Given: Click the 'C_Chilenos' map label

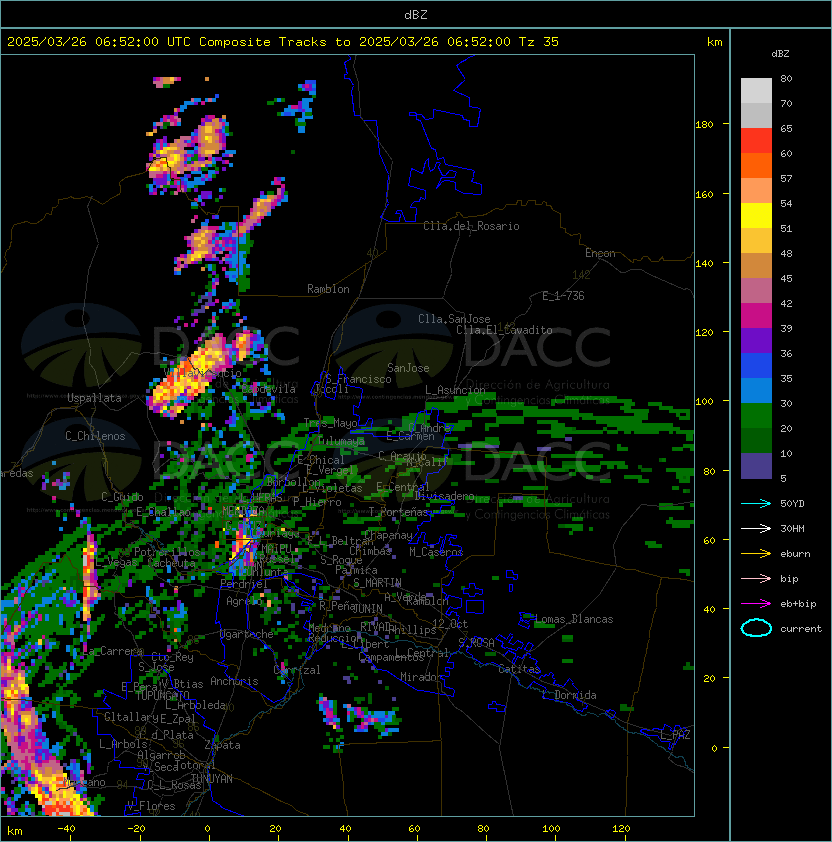Looking at the screenshot, I should pyautogui.click(x=95, y=436).
